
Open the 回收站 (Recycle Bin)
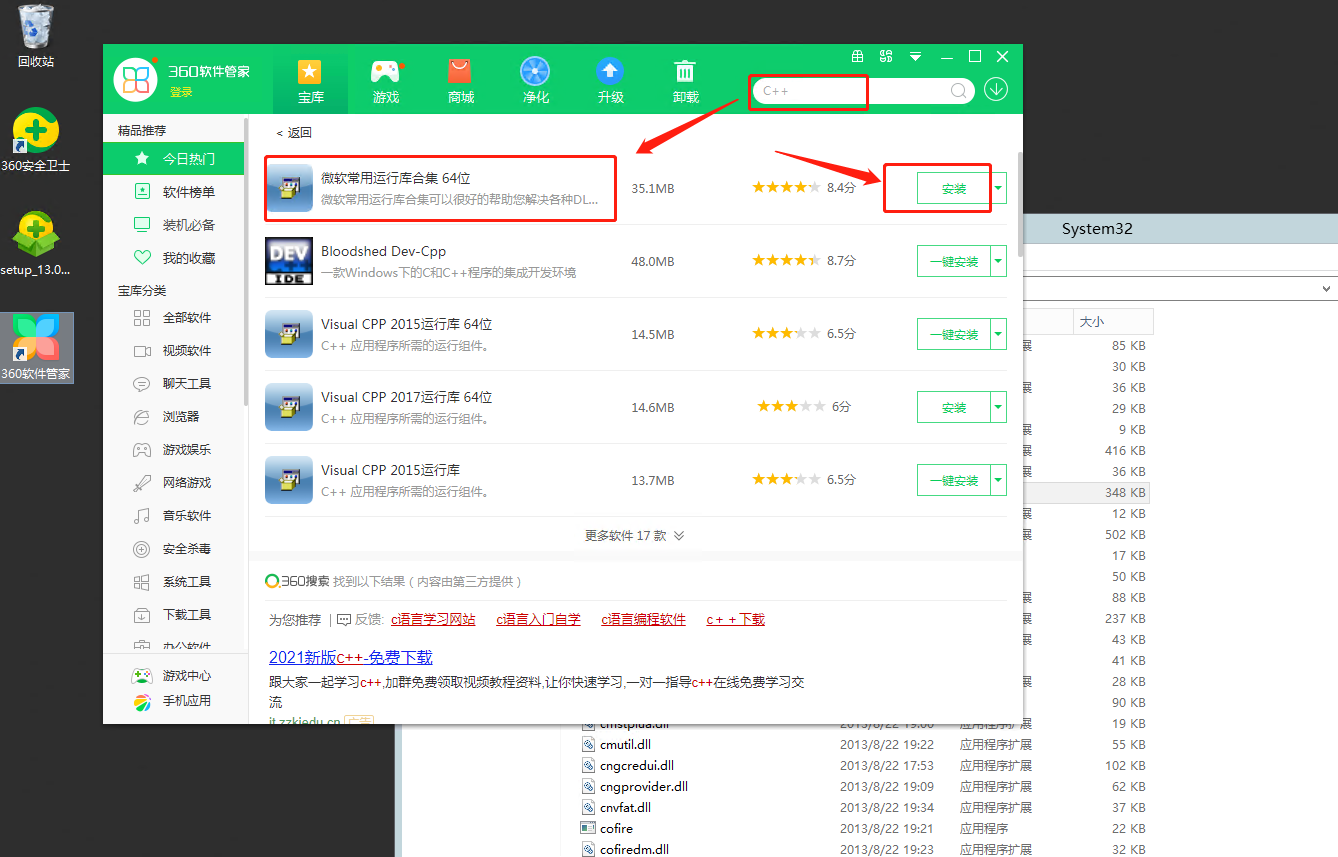click(36, 30)
